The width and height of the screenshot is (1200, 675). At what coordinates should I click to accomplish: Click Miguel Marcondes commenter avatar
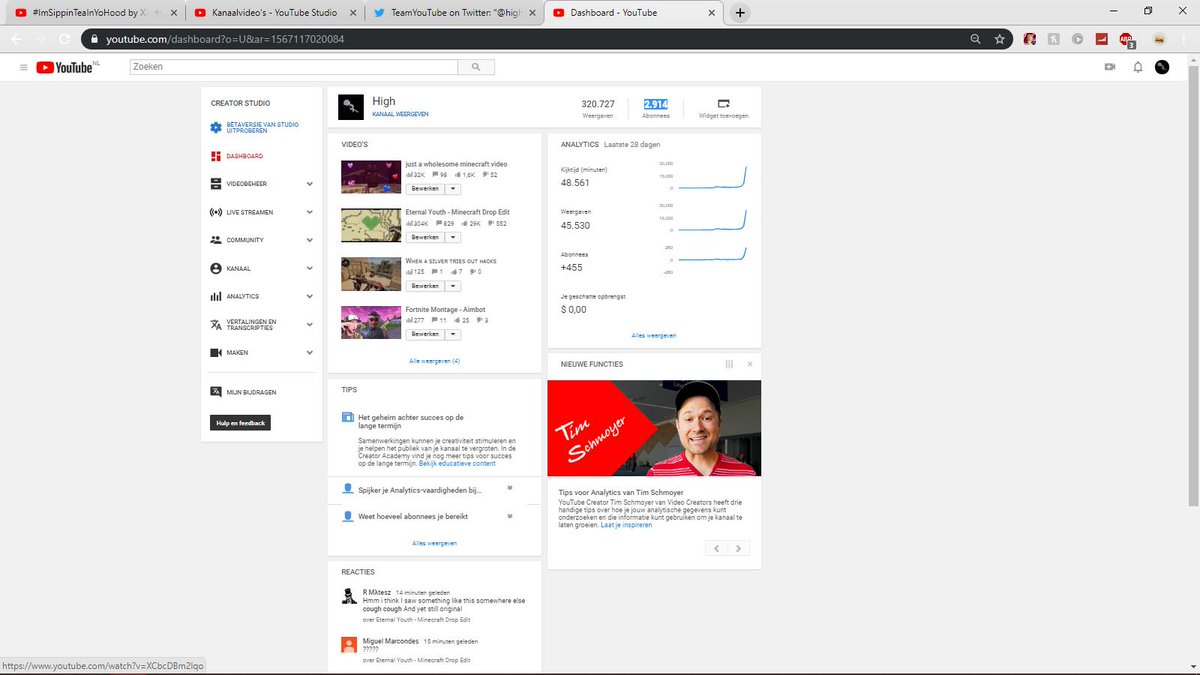click(x=349, y=644)
